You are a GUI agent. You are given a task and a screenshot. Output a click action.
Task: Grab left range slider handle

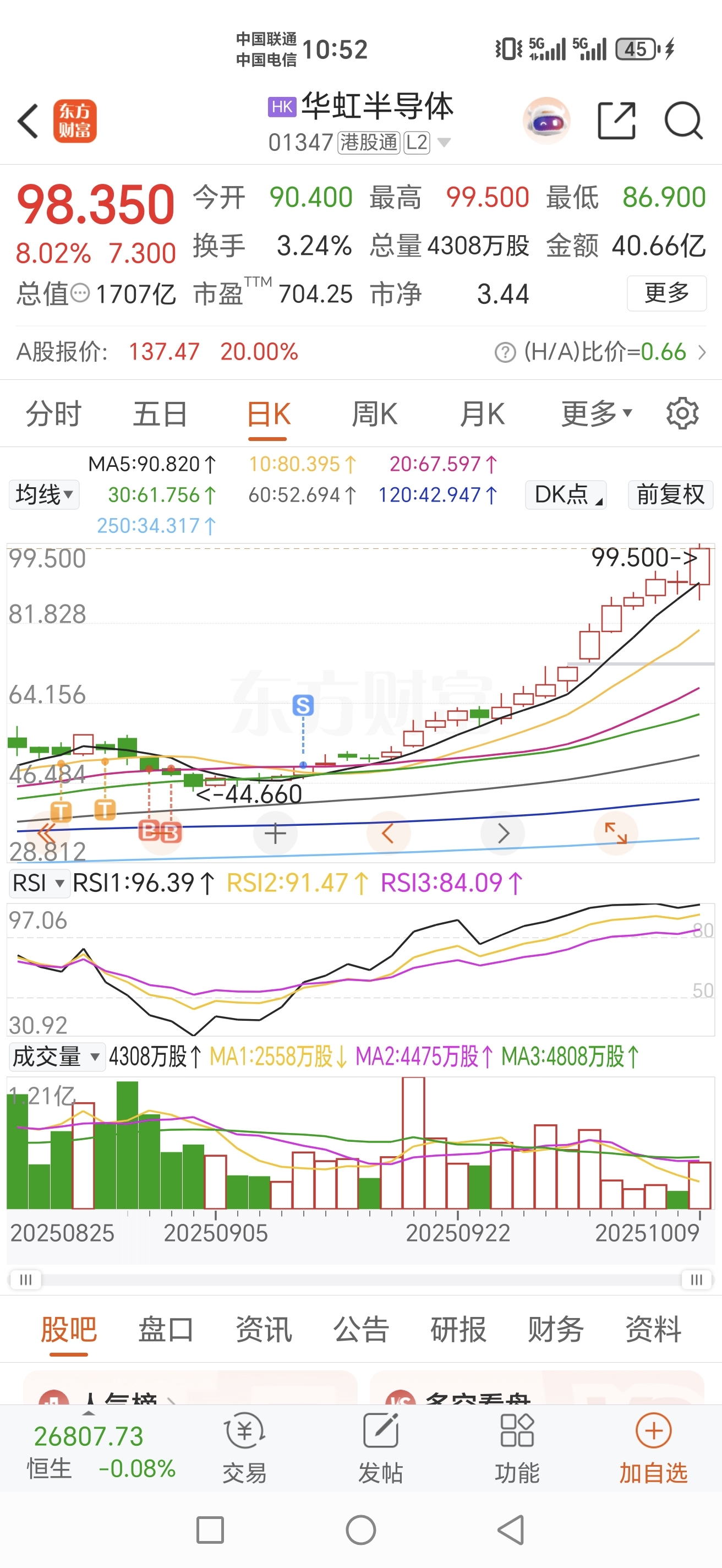point(25,1280)
